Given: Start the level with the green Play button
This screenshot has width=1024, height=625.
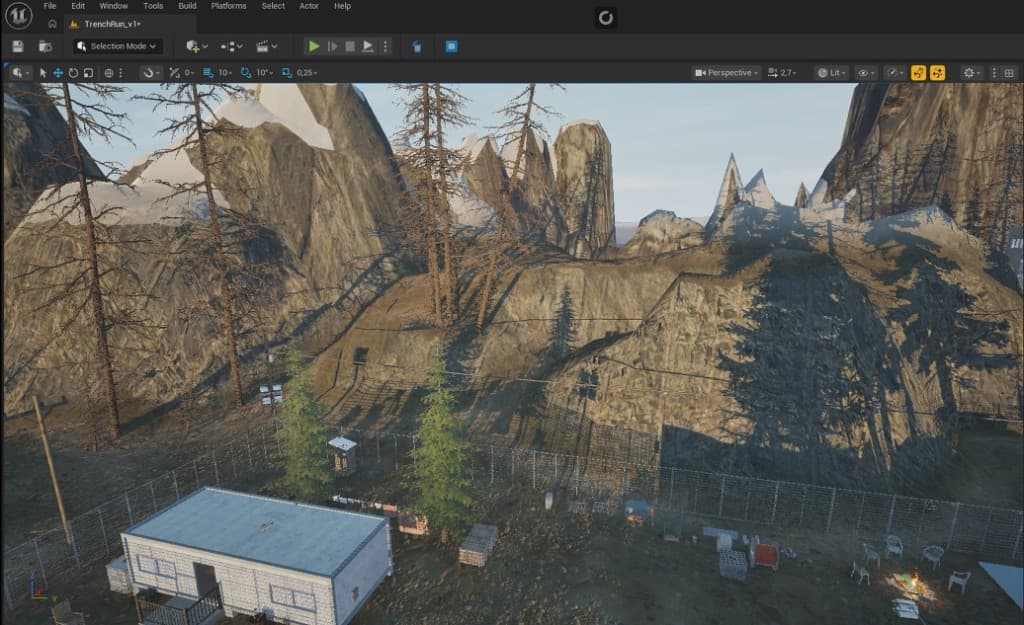Looking at the screenshot, I should pyautogui.click(x=314, y=46).
